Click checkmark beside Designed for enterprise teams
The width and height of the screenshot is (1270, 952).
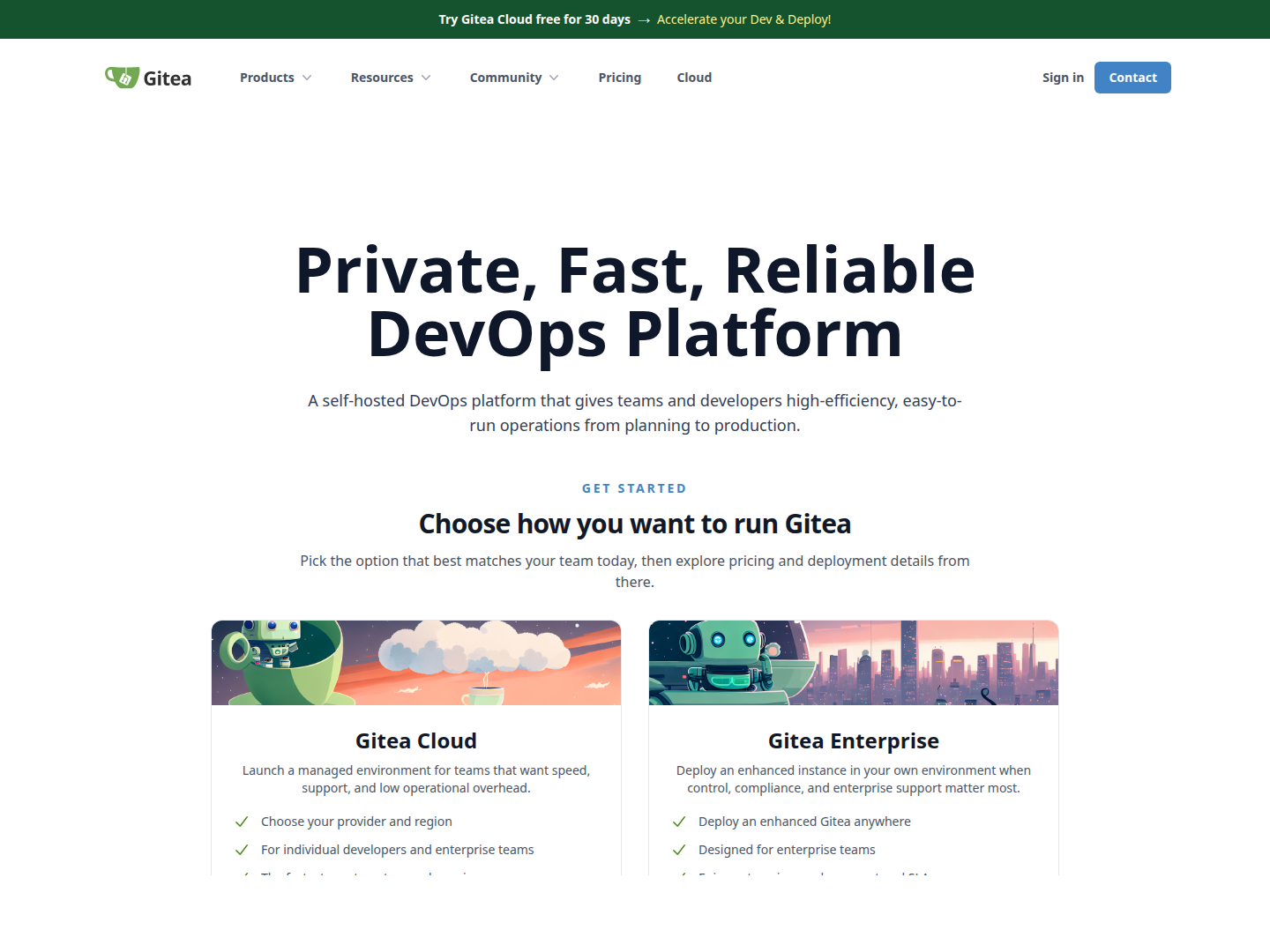[x=679, y=850]
